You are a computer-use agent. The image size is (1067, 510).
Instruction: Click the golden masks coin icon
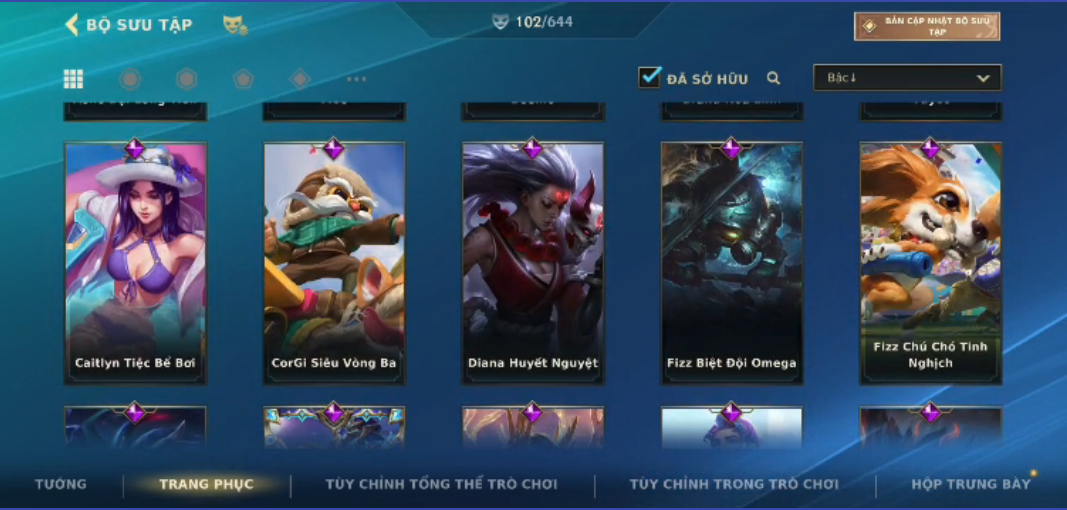(x=235, y=25)
